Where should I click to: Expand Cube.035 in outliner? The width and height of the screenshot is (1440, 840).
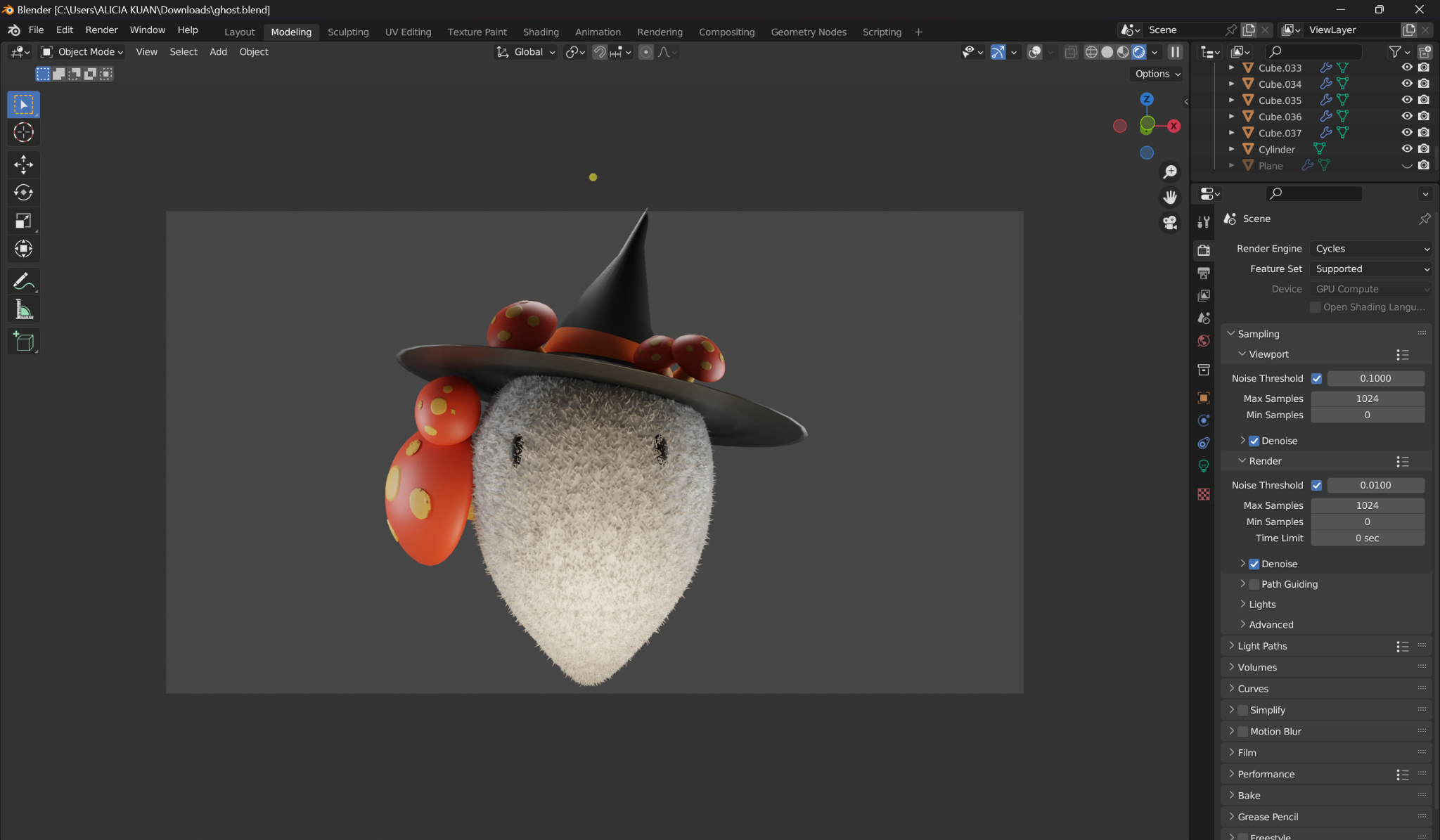coord(1231,101)
